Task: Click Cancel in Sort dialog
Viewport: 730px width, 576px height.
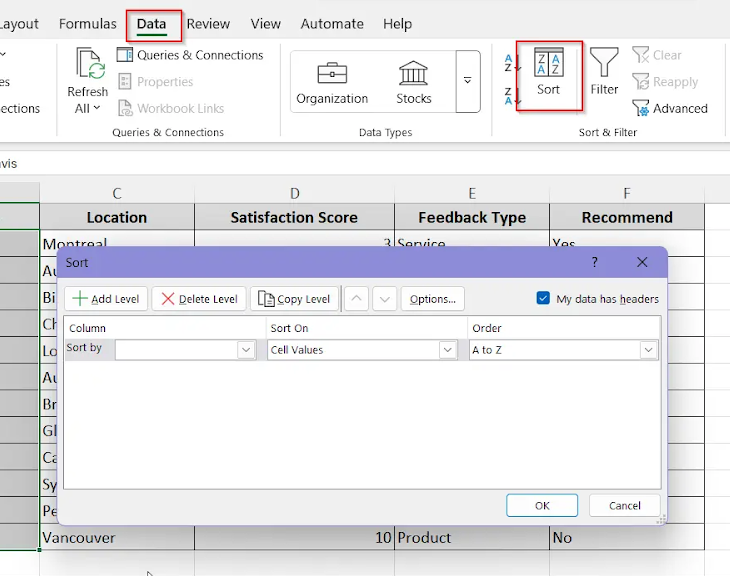Action: [624, 506]
